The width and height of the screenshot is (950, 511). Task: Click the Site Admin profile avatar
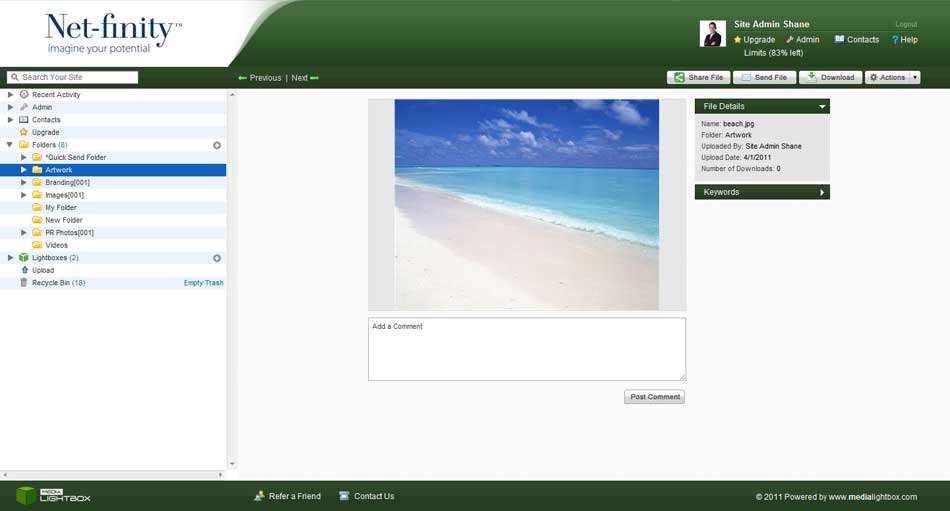[x=712, y=34]
